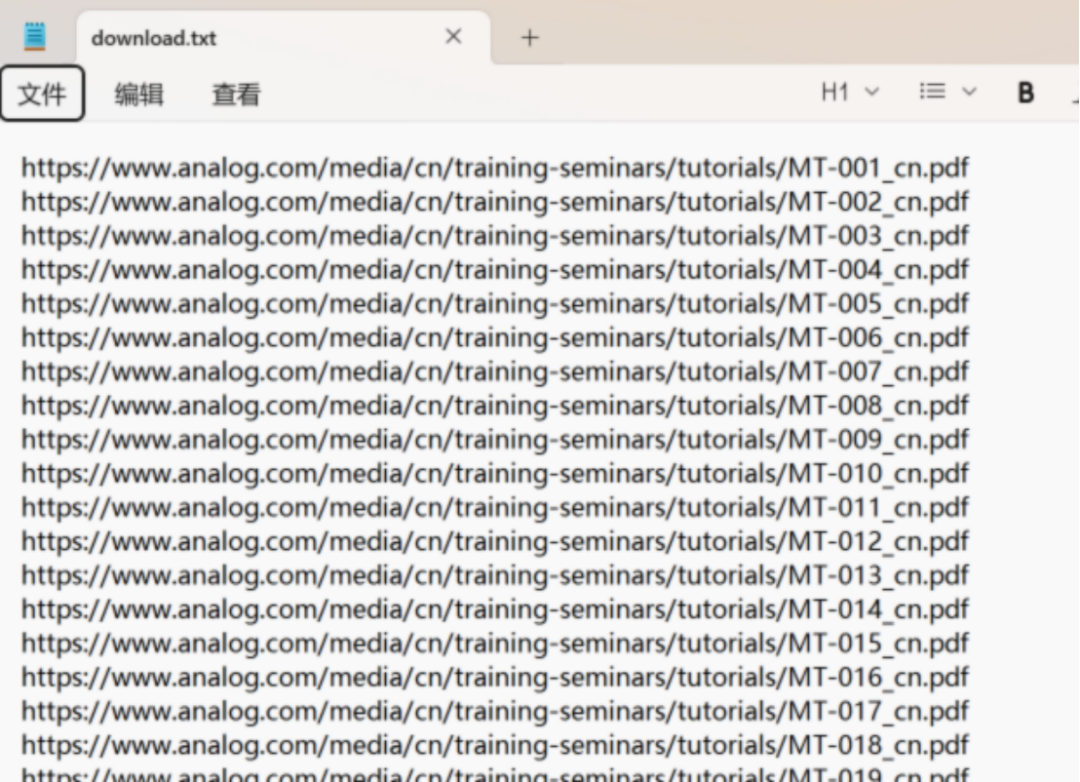Click the MT-001_cn.pdf URL line

(x=495, y=167)
